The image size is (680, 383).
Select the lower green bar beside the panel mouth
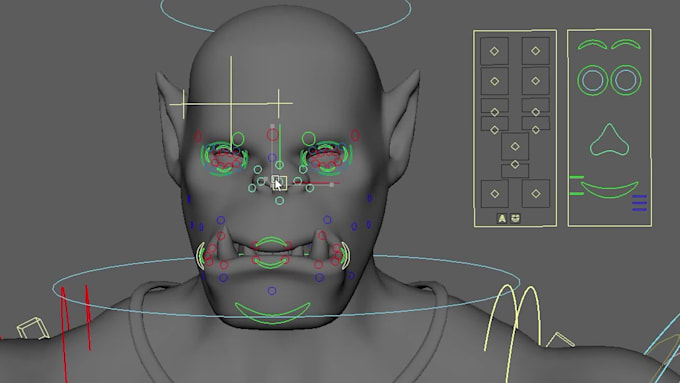pos(577,193)
